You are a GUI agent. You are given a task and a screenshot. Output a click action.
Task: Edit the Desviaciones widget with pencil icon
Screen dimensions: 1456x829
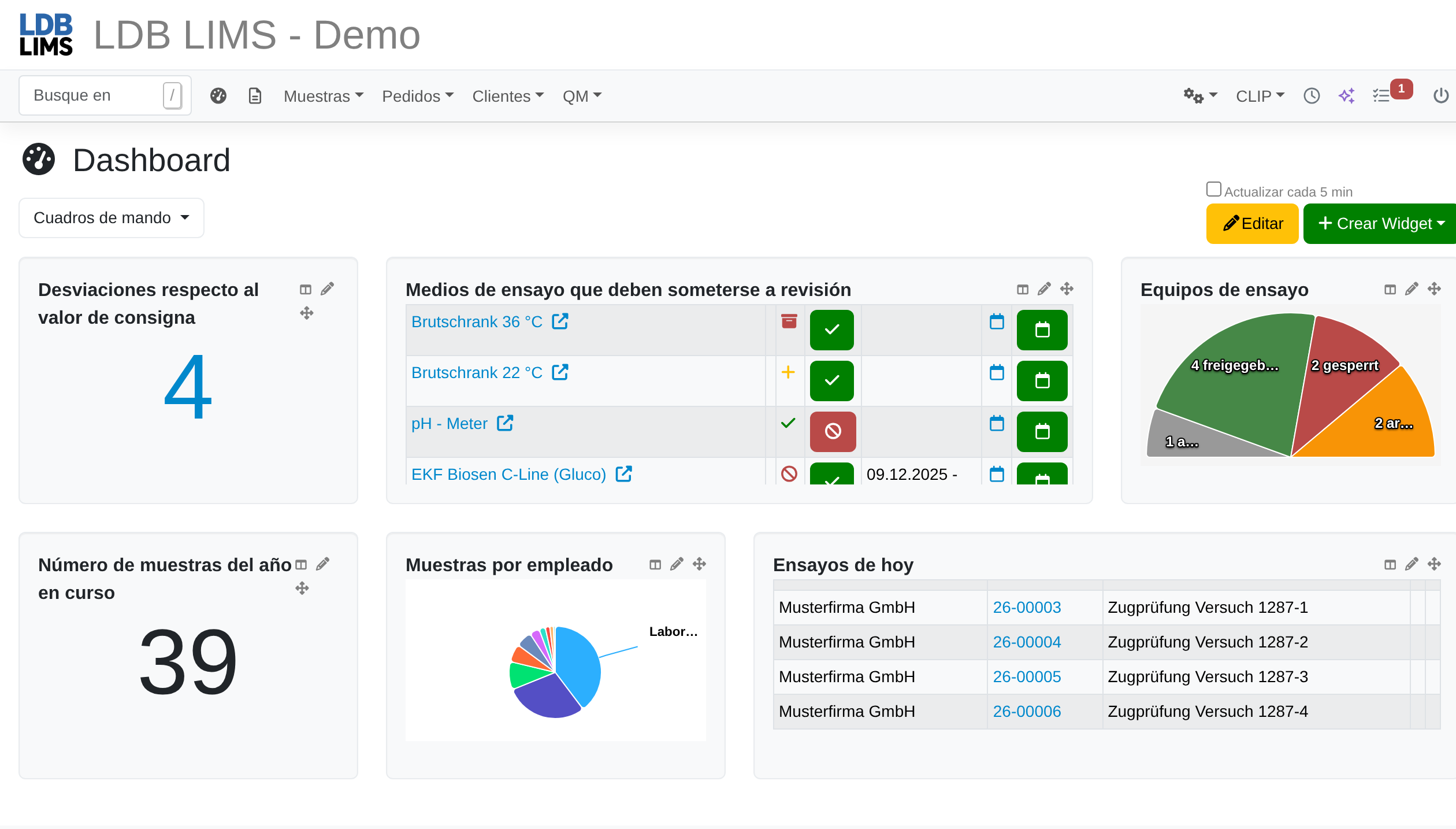point(327,289)
